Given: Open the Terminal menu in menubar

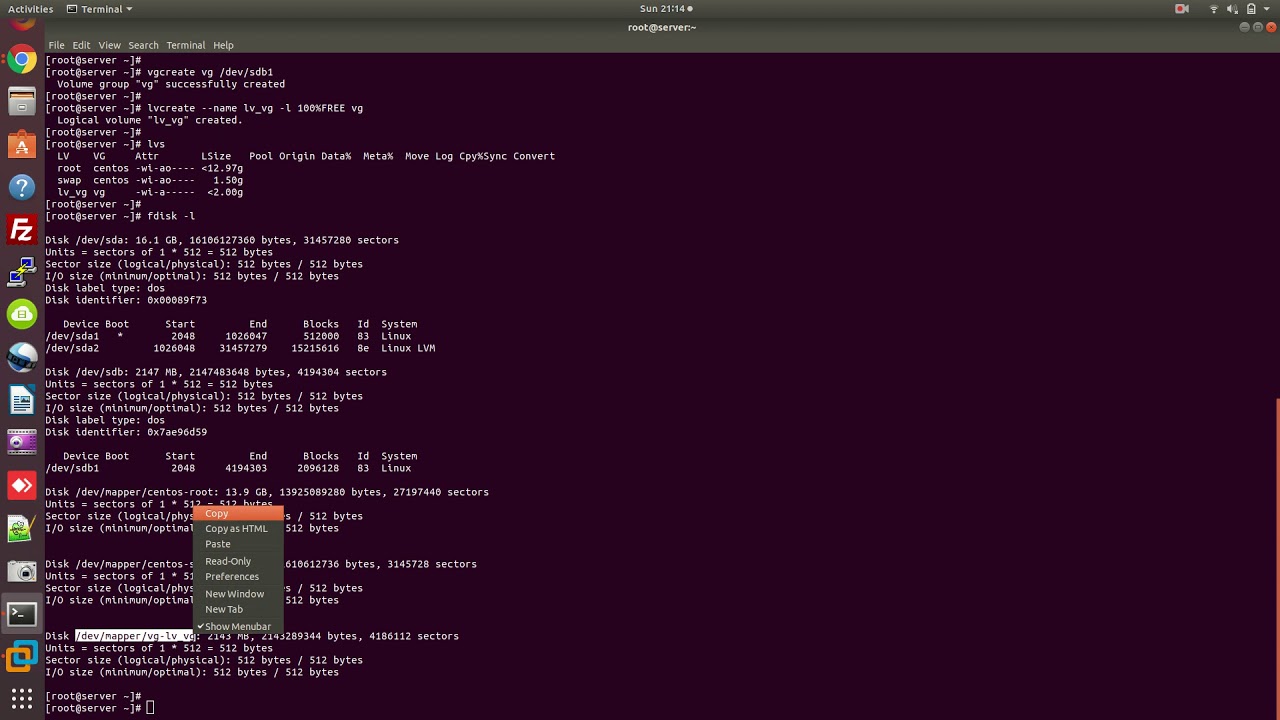Looking at the screenshot, I should 185,45.
